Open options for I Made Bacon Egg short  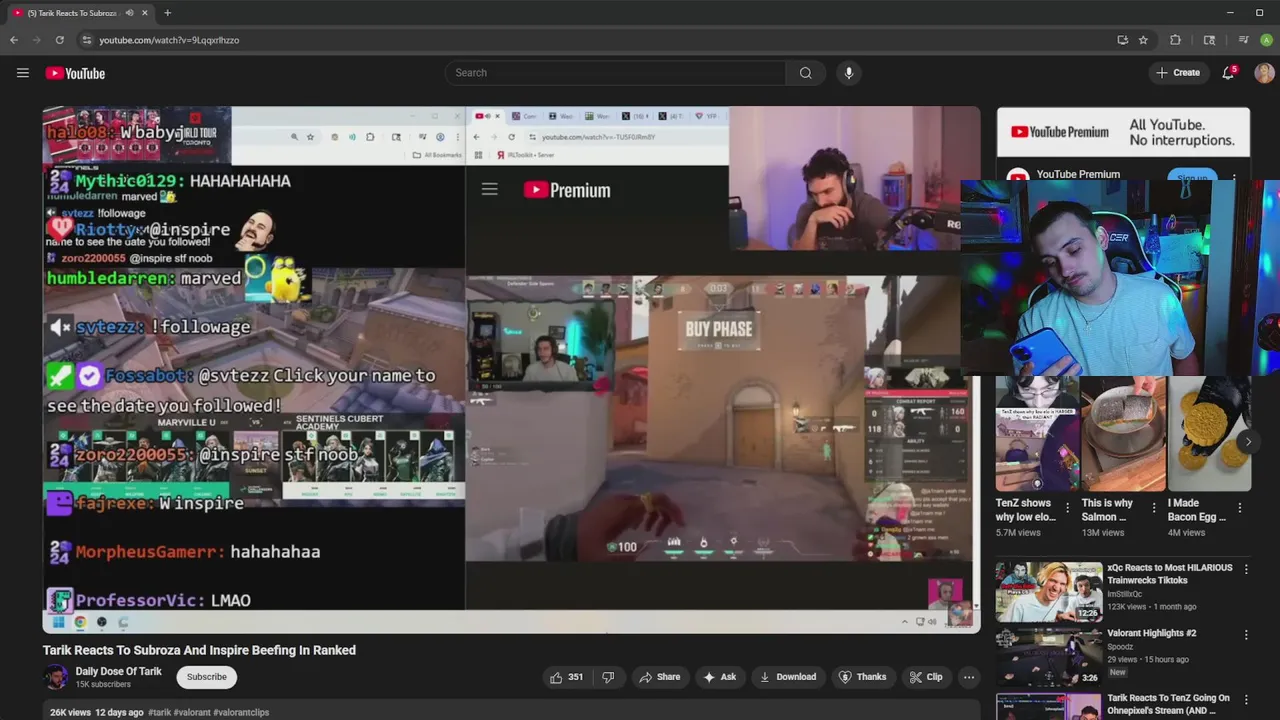click(x=1240, y=509)
